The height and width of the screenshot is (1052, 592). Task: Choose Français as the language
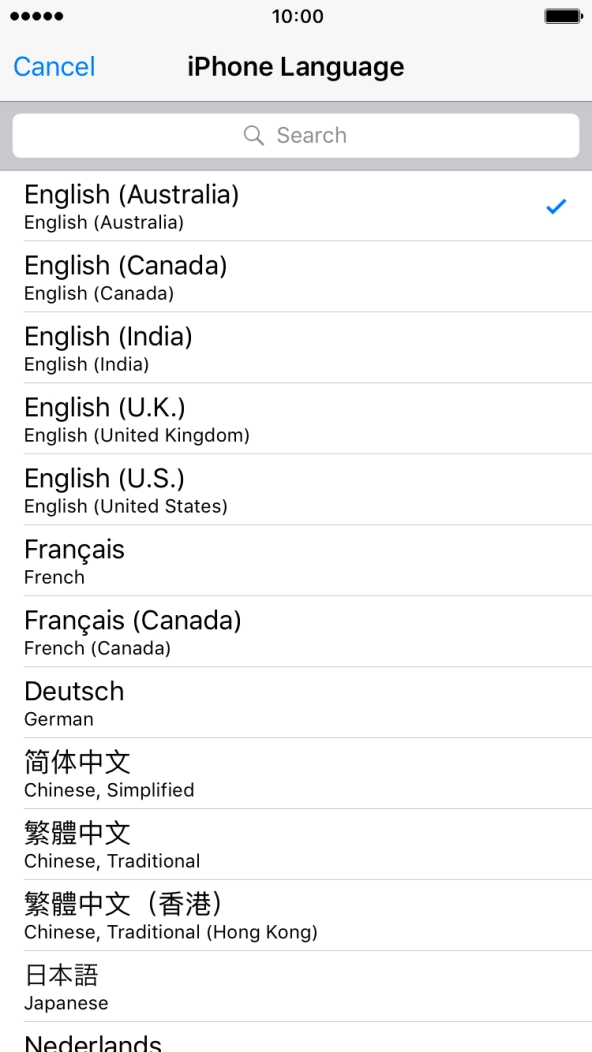296,561
